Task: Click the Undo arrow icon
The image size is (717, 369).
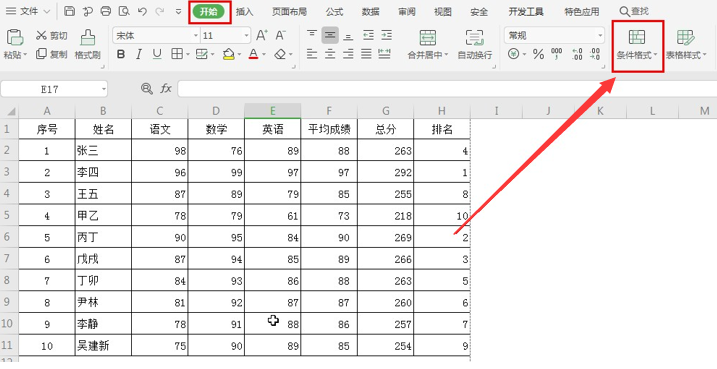Action: coord(142,11)
